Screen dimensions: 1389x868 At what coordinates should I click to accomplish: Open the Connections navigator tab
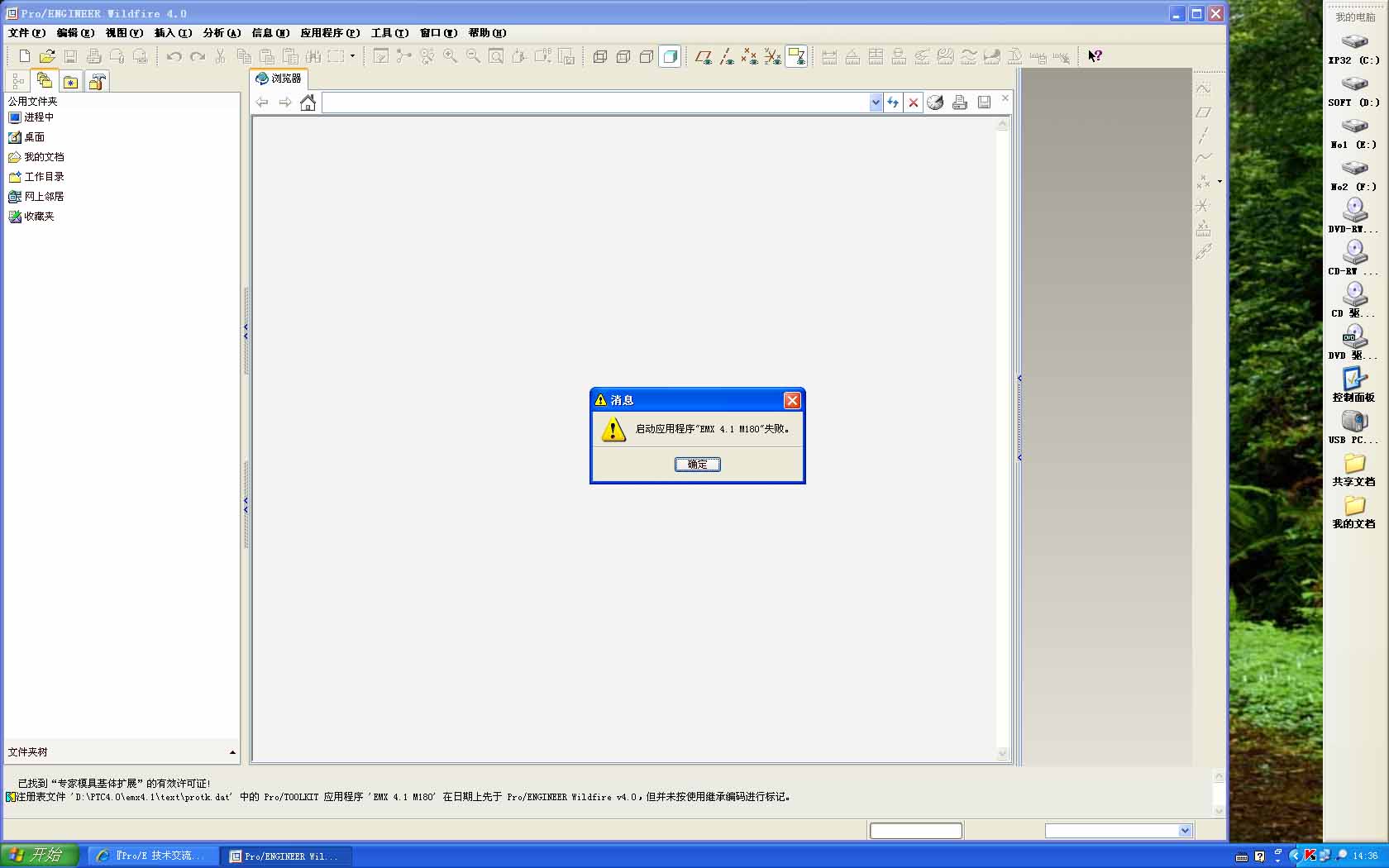pyautogui.click(x=98, y=81)
